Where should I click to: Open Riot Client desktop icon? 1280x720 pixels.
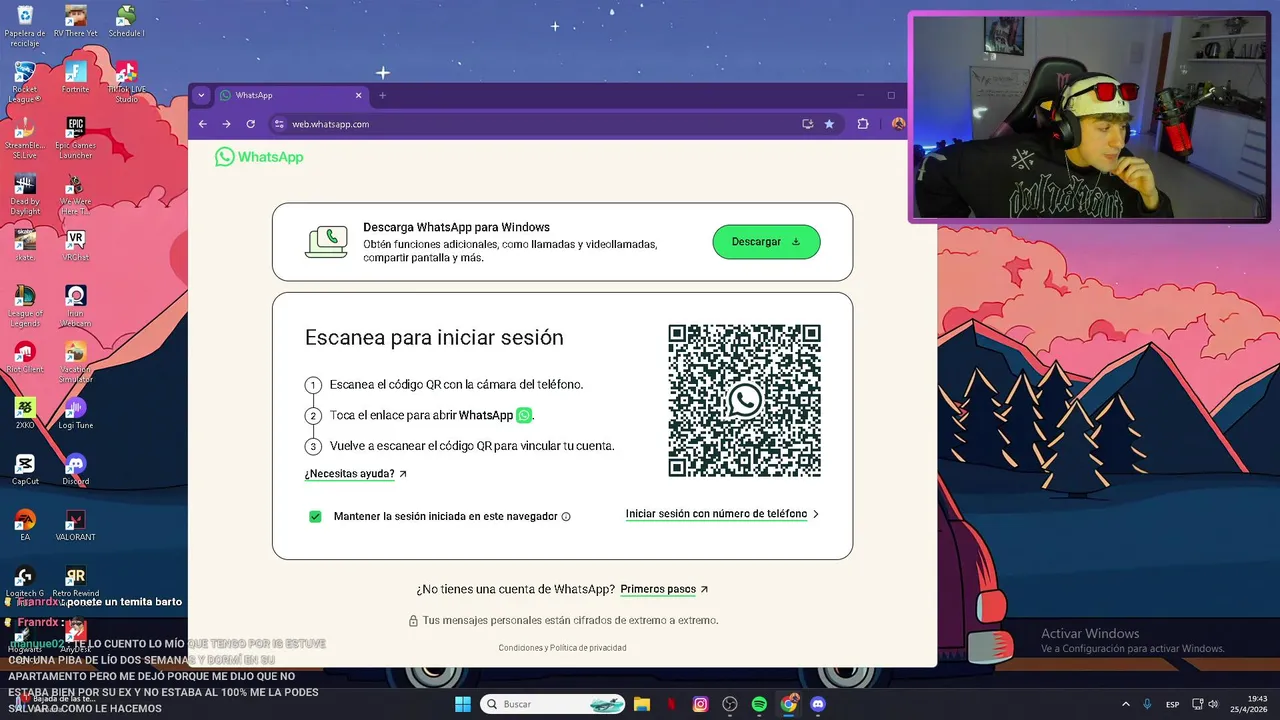coord(25,357)
